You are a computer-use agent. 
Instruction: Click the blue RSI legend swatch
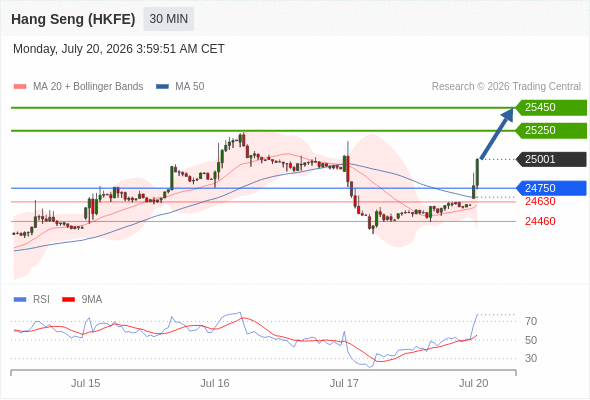pos(20,300)
